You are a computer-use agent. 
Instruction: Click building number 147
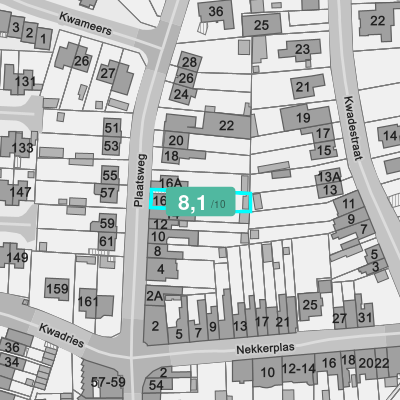pyautogui.click(x=20, y=192)
